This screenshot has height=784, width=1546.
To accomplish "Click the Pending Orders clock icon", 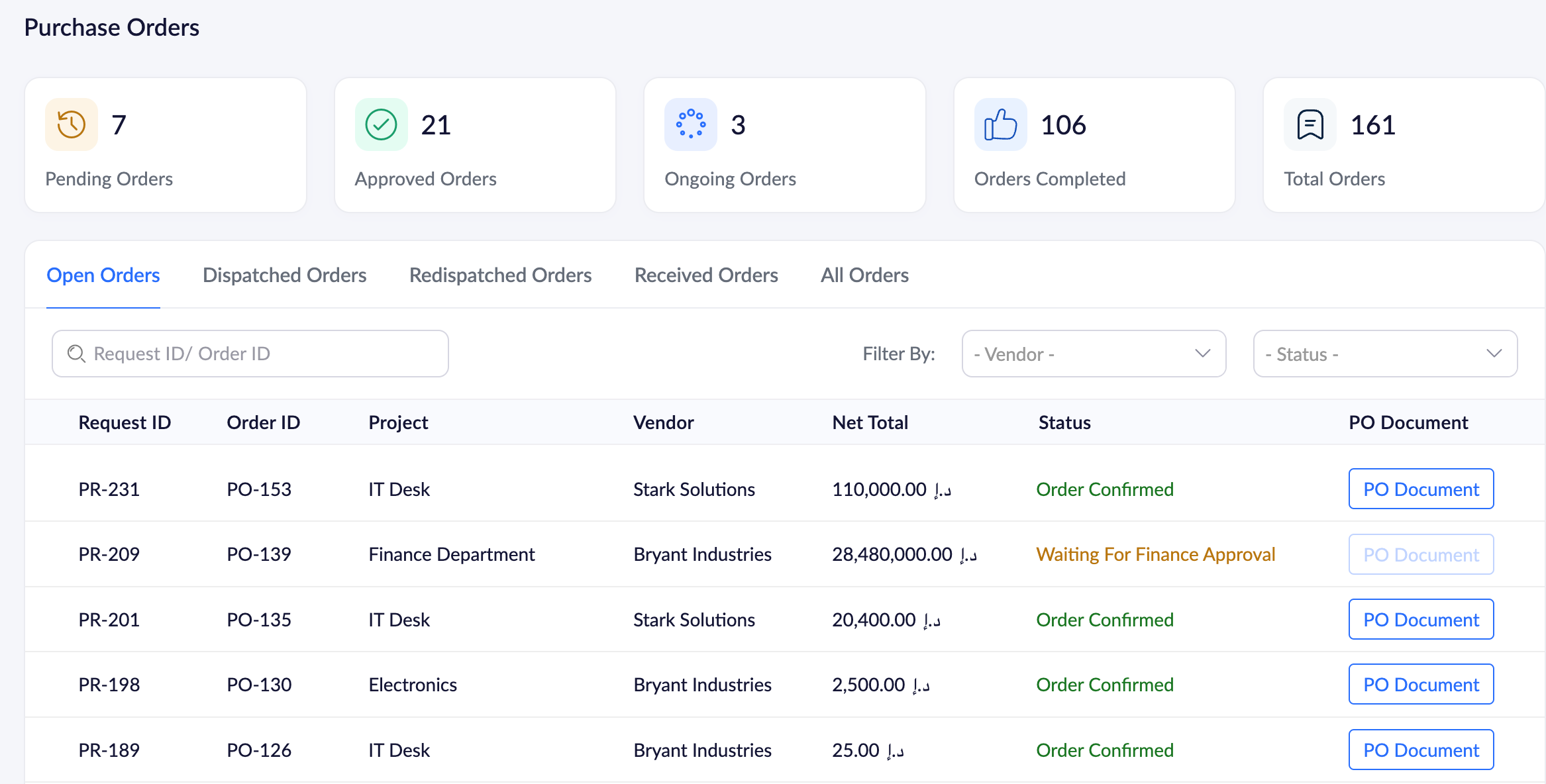I will tap(72, 124).
